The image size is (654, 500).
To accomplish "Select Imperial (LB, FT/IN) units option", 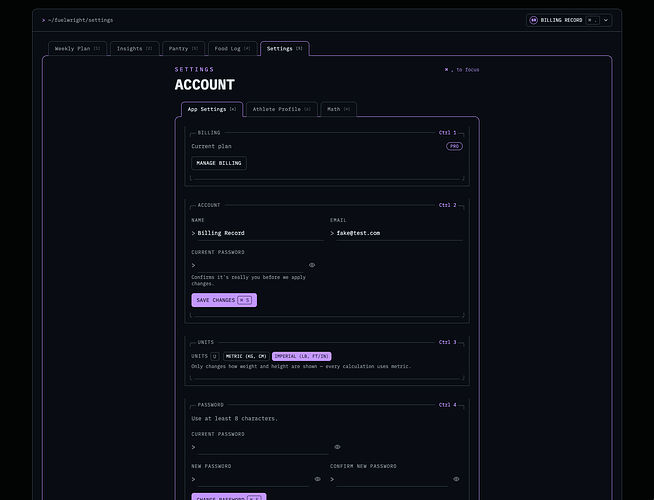I will [302, 356].
